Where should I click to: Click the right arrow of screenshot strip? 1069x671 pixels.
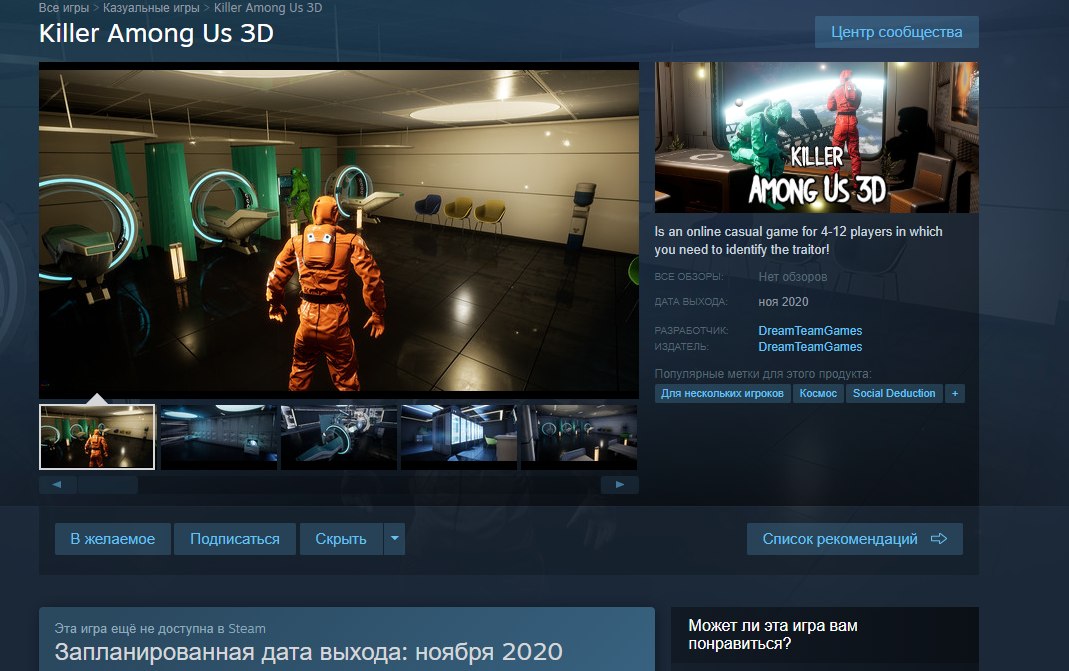click(620, 484)
